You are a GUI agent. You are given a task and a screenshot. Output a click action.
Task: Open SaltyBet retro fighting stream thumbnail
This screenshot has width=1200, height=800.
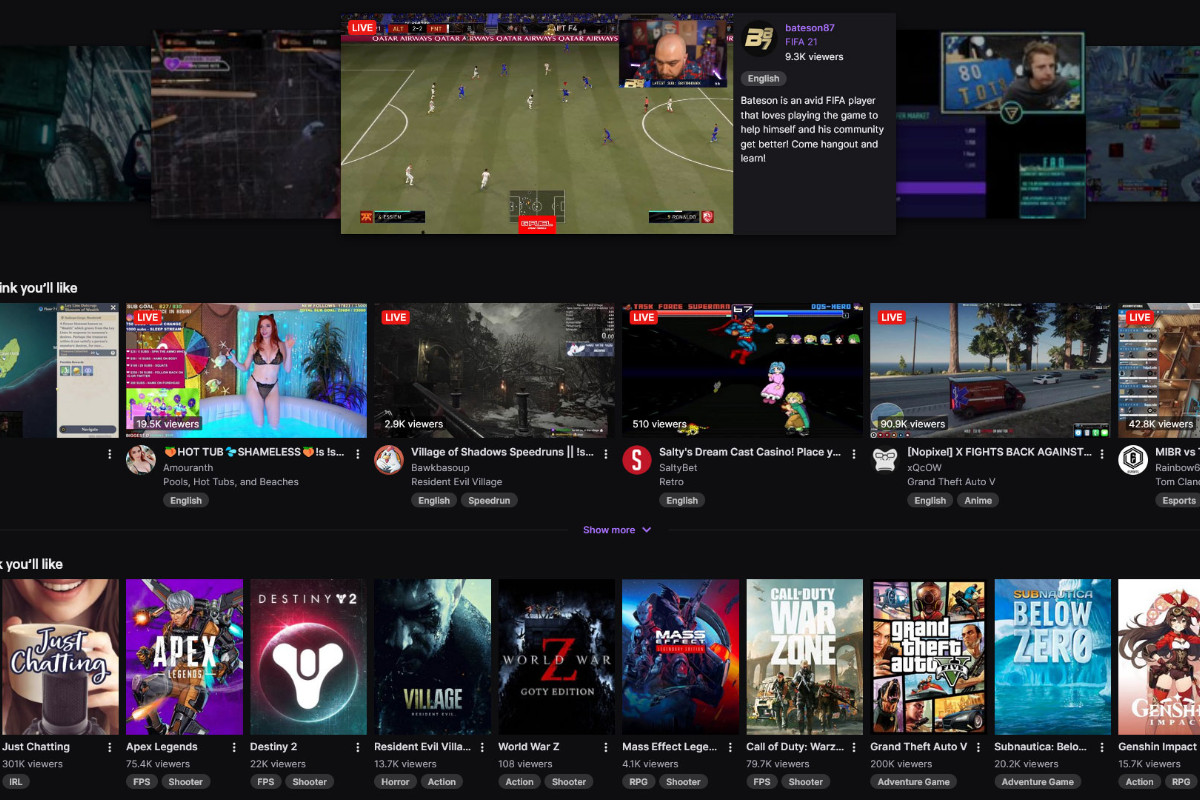pos(742,370)
